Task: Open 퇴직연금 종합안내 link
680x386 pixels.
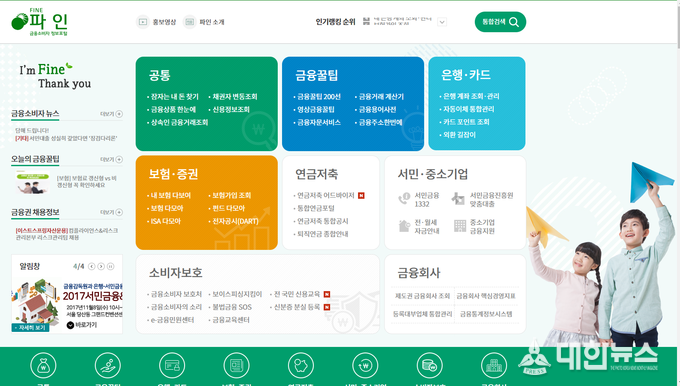Action: 322,234
